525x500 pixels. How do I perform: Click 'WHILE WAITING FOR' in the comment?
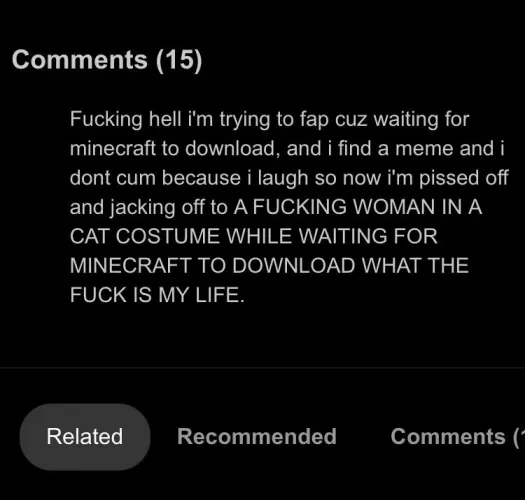tap(332, 236)
